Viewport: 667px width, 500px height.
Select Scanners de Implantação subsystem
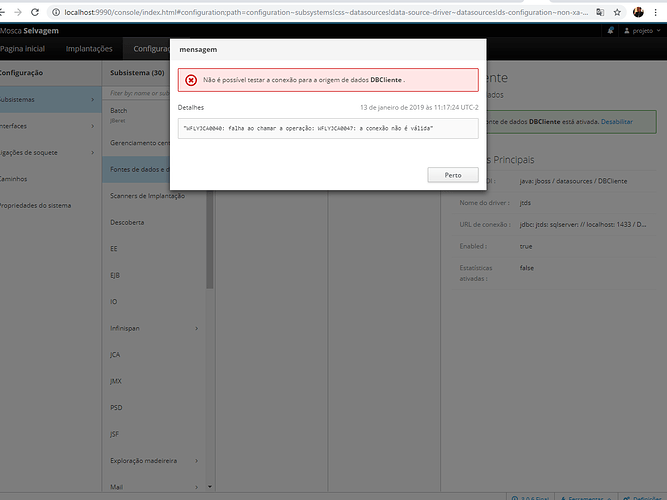pyautogui.click(x=147, y=196)
